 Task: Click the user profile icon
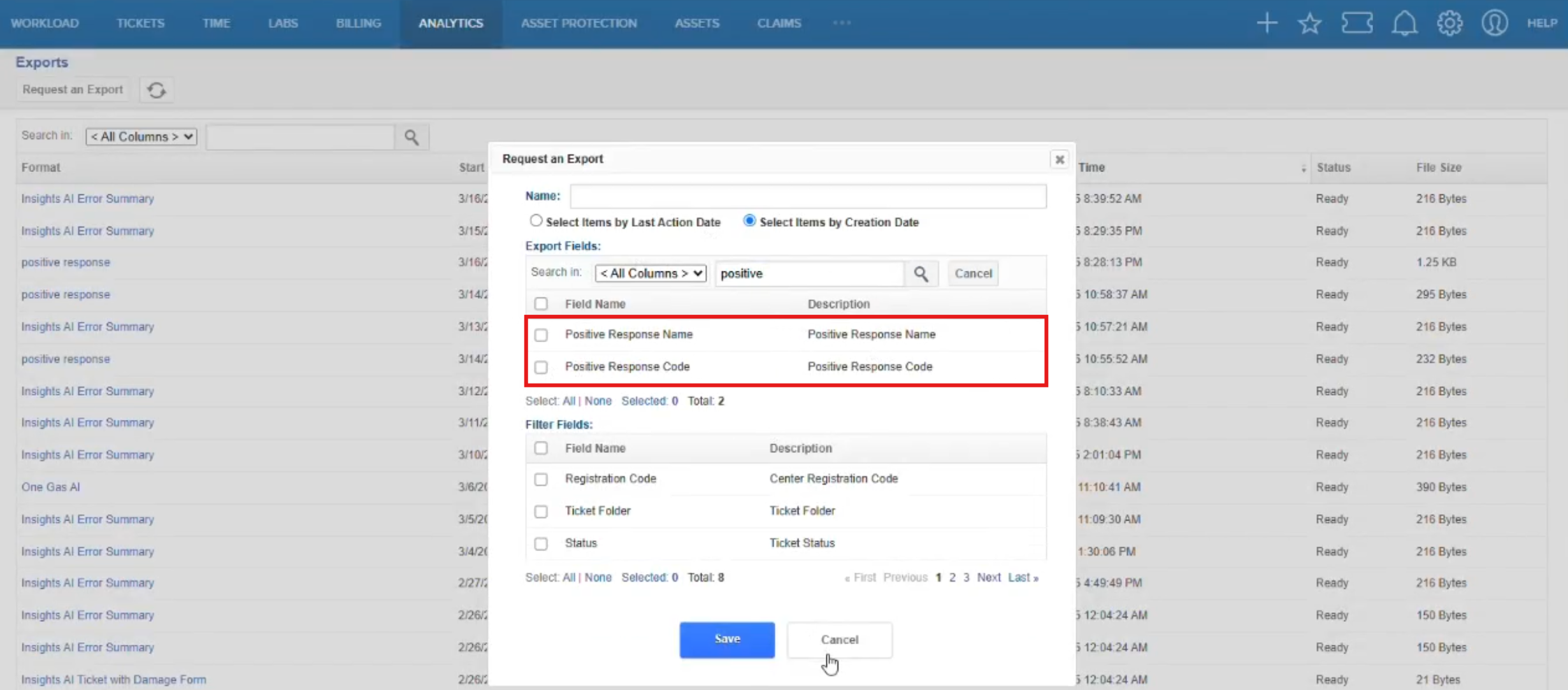pos(1494,24)
